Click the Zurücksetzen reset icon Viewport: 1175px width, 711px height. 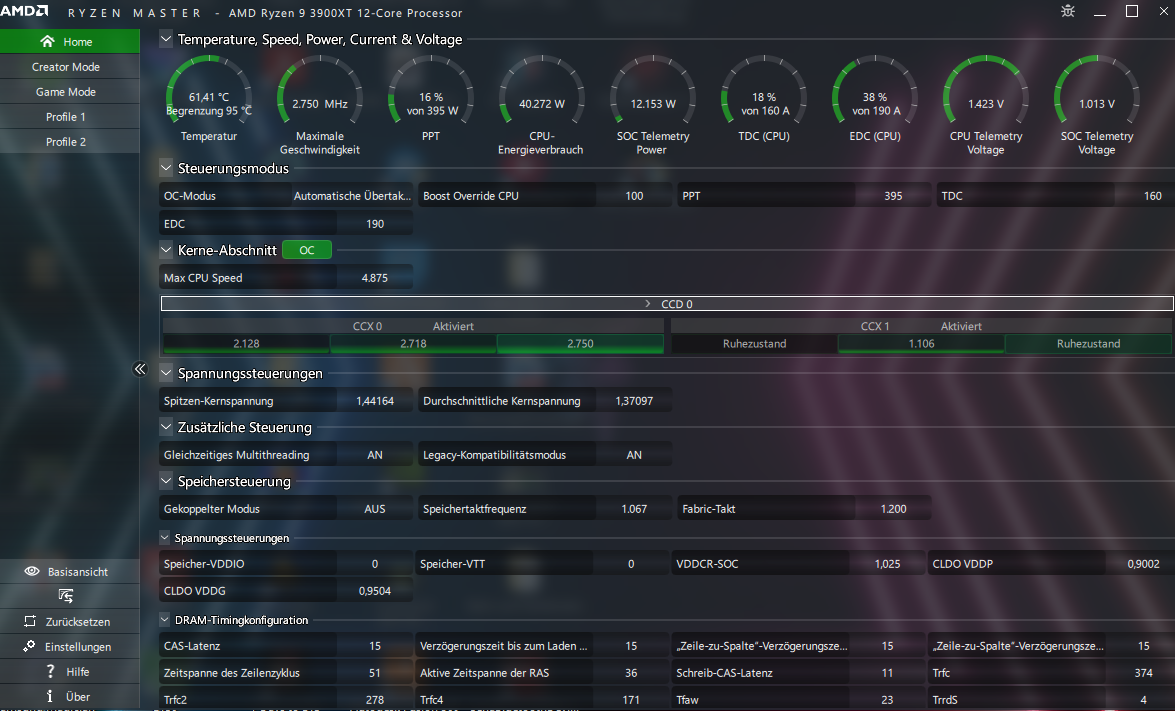tap(30, 621)
